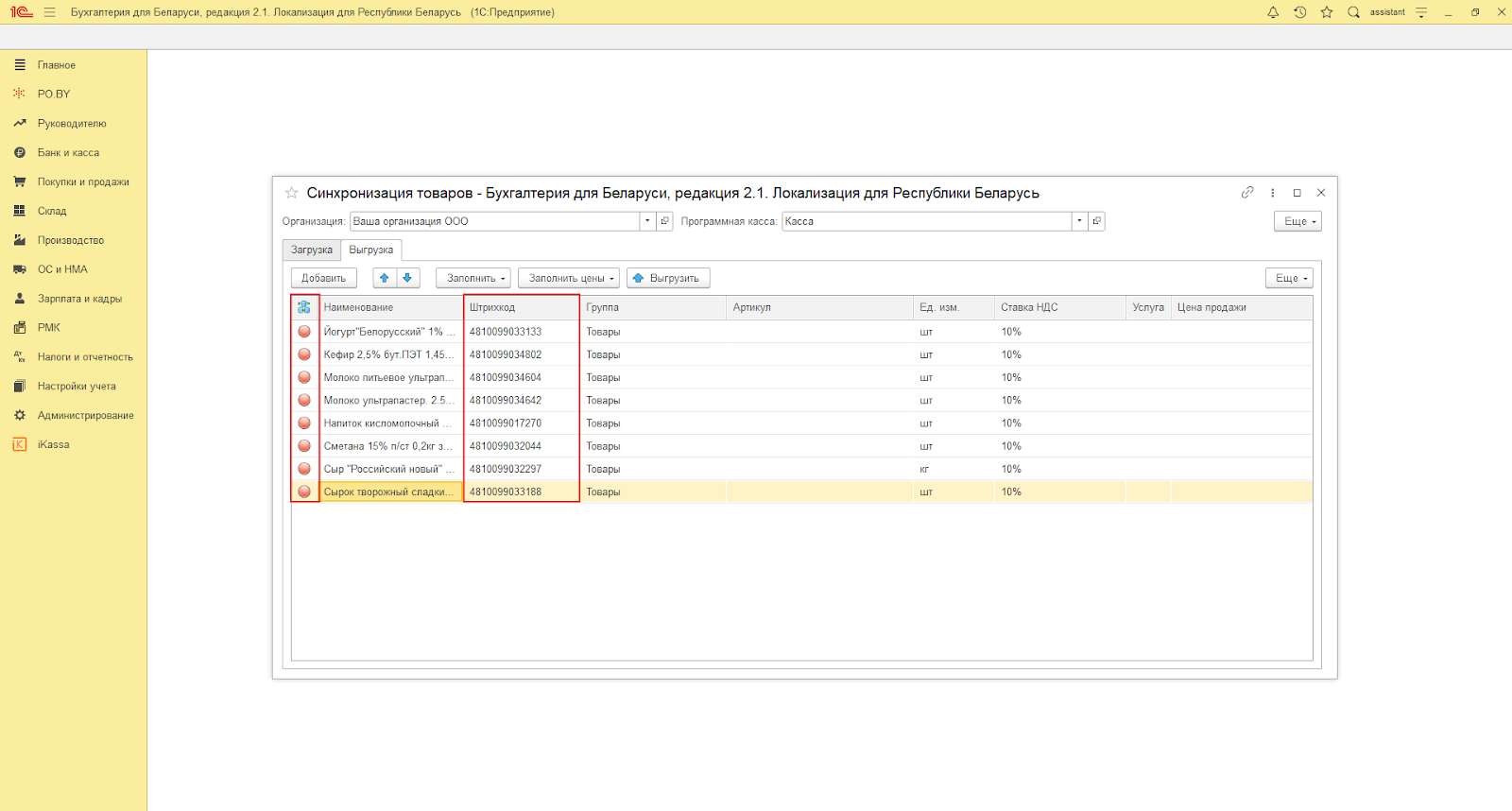This screenshot has height=811, width=1512.
Task: Select the Молоко питьевое ультрап... row name
Action: click(391, 377)
